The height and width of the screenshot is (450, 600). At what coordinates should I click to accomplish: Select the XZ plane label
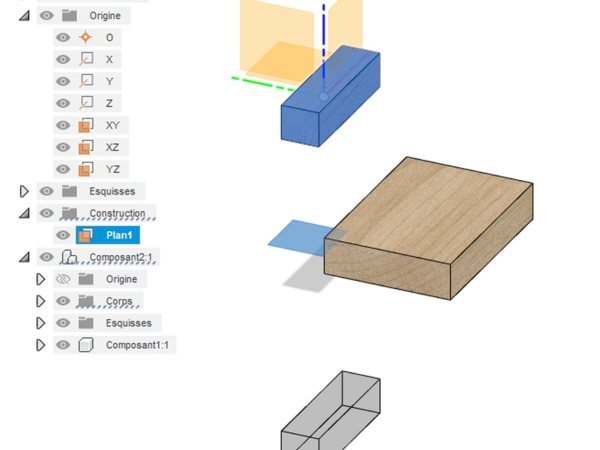[x=112, y=148]
